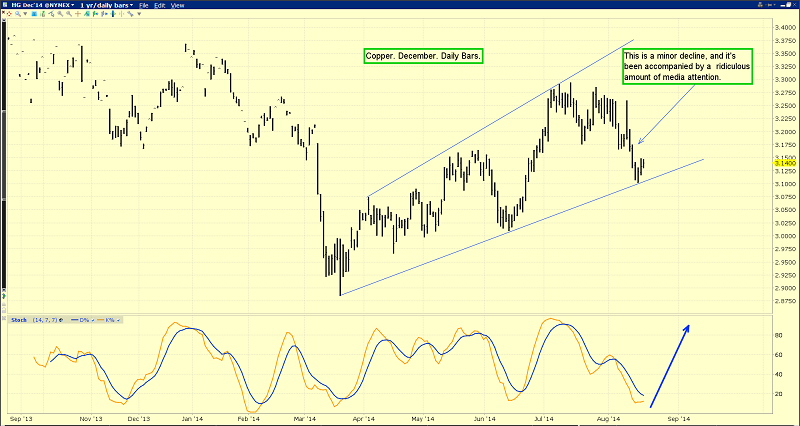Open the Edit menu

pos(160,6)
